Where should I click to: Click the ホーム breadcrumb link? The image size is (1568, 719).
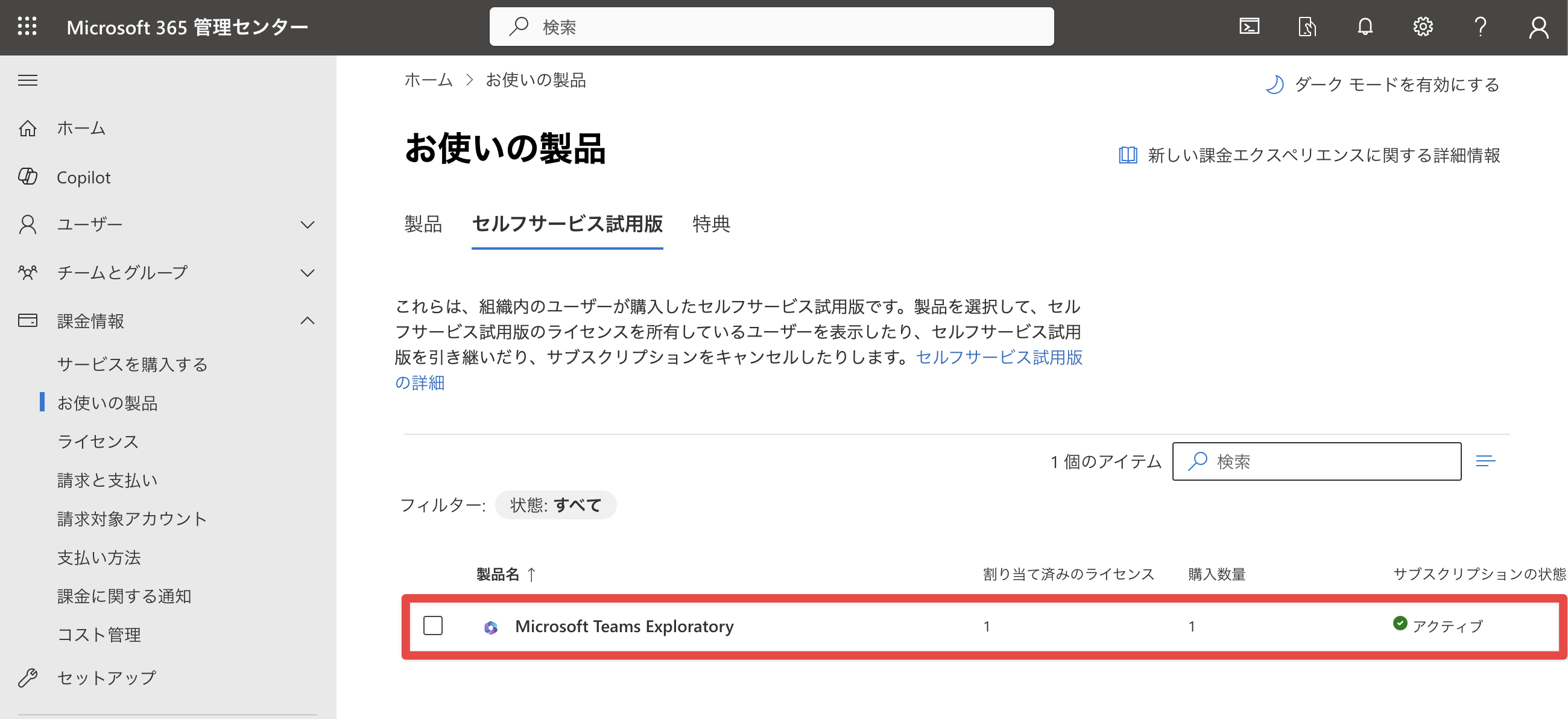tap(429, 80)
